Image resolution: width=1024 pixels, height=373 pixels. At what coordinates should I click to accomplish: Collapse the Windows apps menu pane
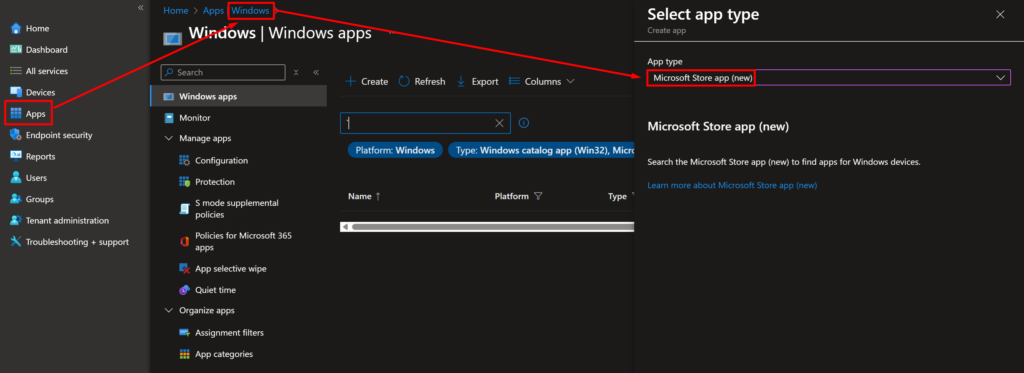(x=316, y=73)
